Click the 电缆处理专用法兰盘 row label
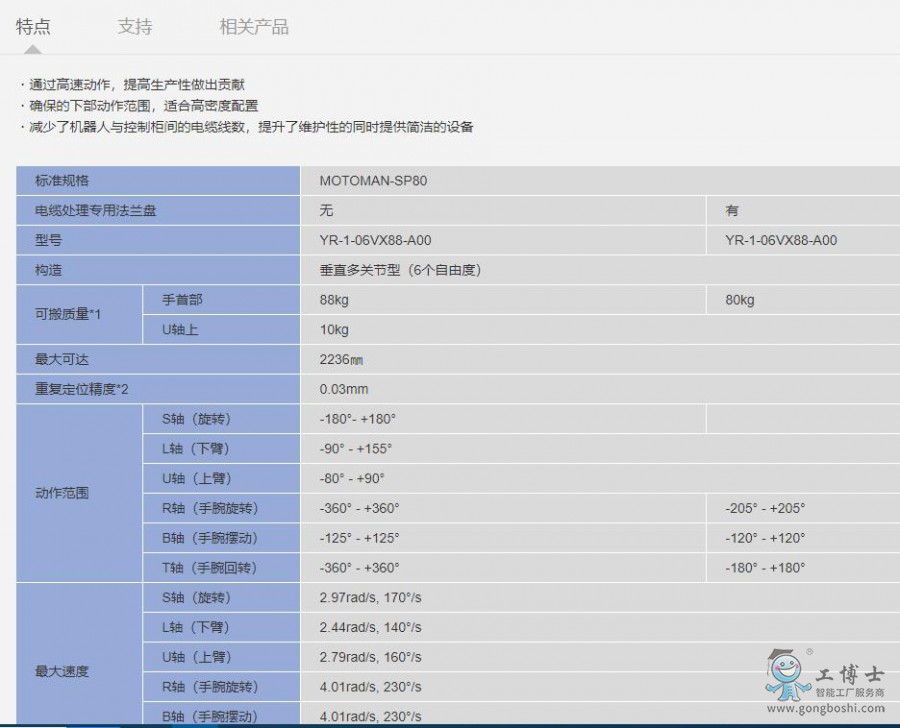The width and height of the screenshot is (900, 728). coord(158,211)
